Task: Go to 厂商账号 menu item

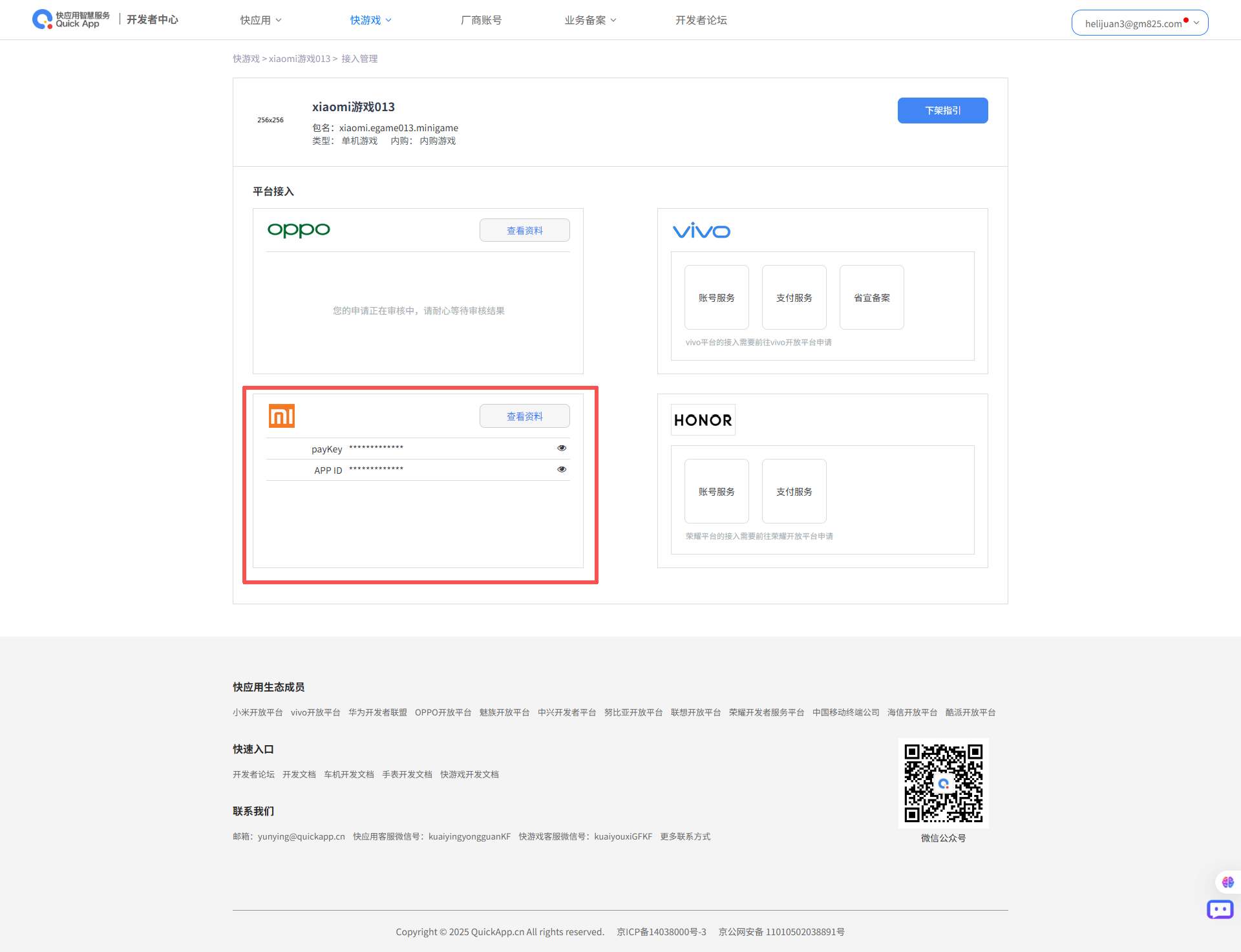Action: 481,20
